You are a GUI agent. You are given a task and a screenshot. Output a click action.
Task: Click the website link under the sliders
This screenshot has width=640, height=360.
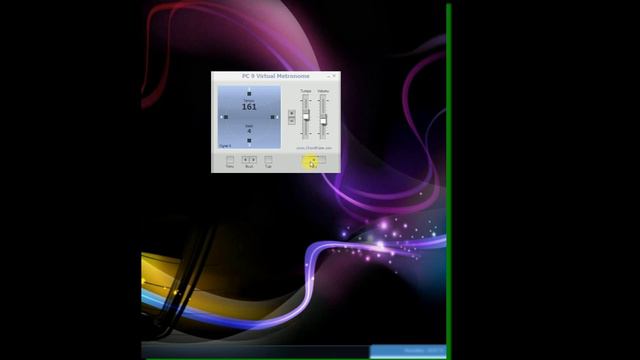[x=314, y=148]
